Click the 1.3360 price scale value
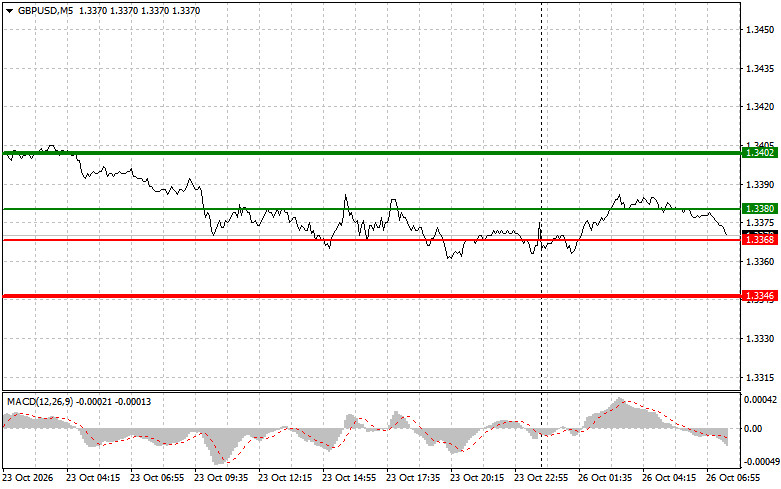This screenshot has width=781, height=489. pyautogui.click(x=760, y=261)
